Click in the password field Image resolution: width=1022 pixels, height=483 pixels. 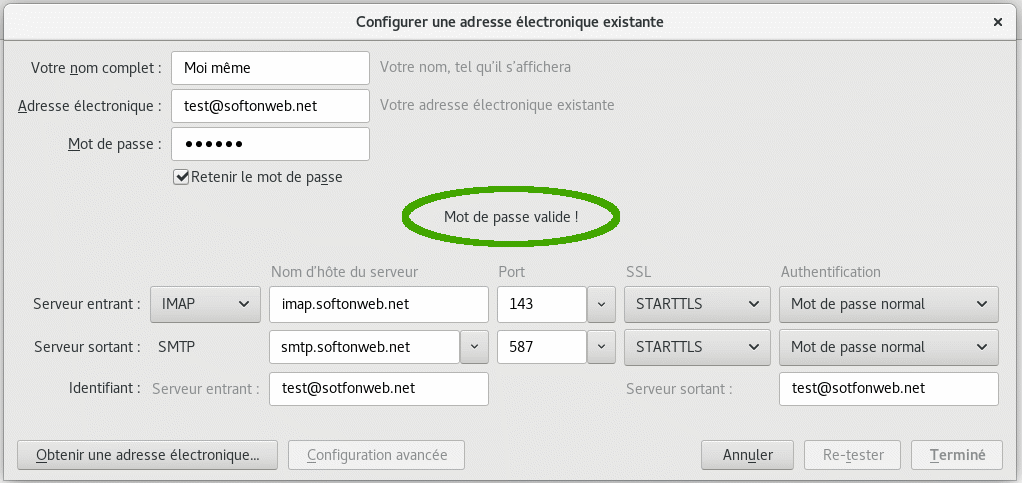coord(270,144)
